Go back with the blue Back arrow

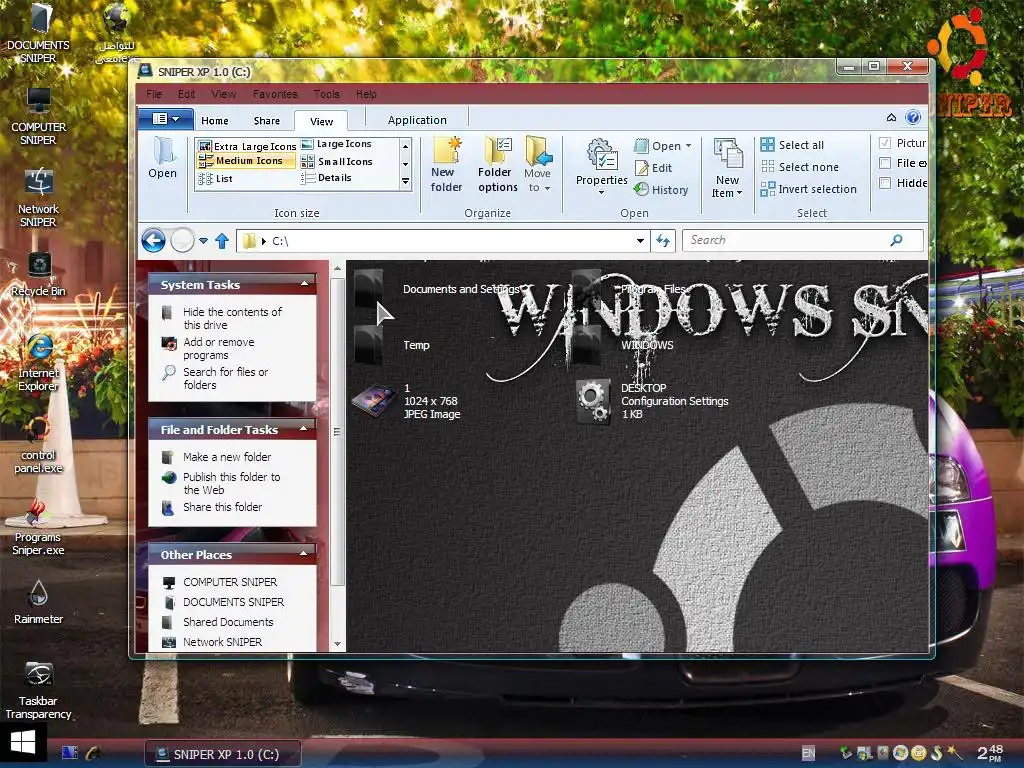click(153, 240)
